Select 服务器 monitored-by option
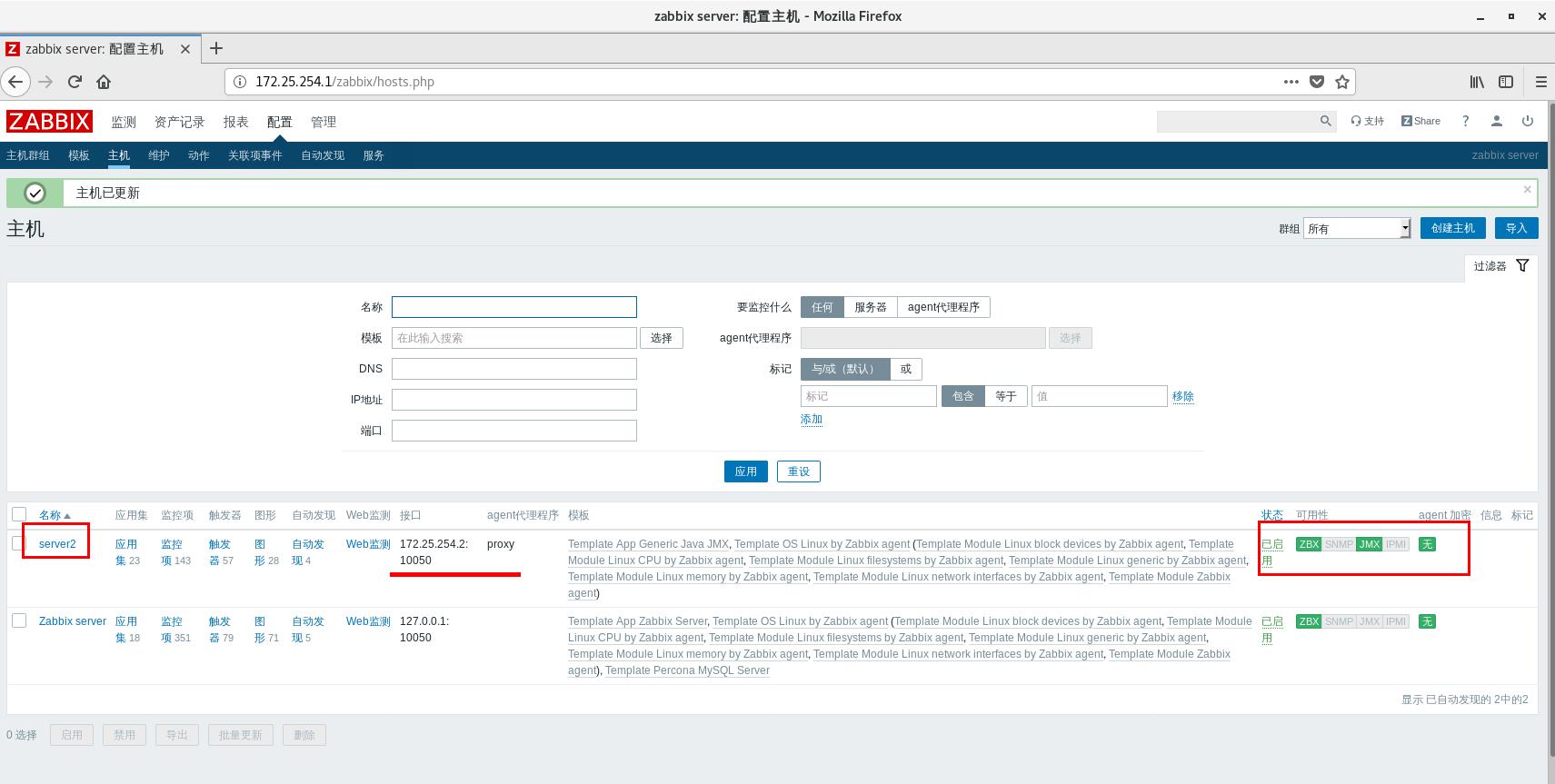This screenshot has height=784, width=1555. pyautogui.click(x=871, y=307)
